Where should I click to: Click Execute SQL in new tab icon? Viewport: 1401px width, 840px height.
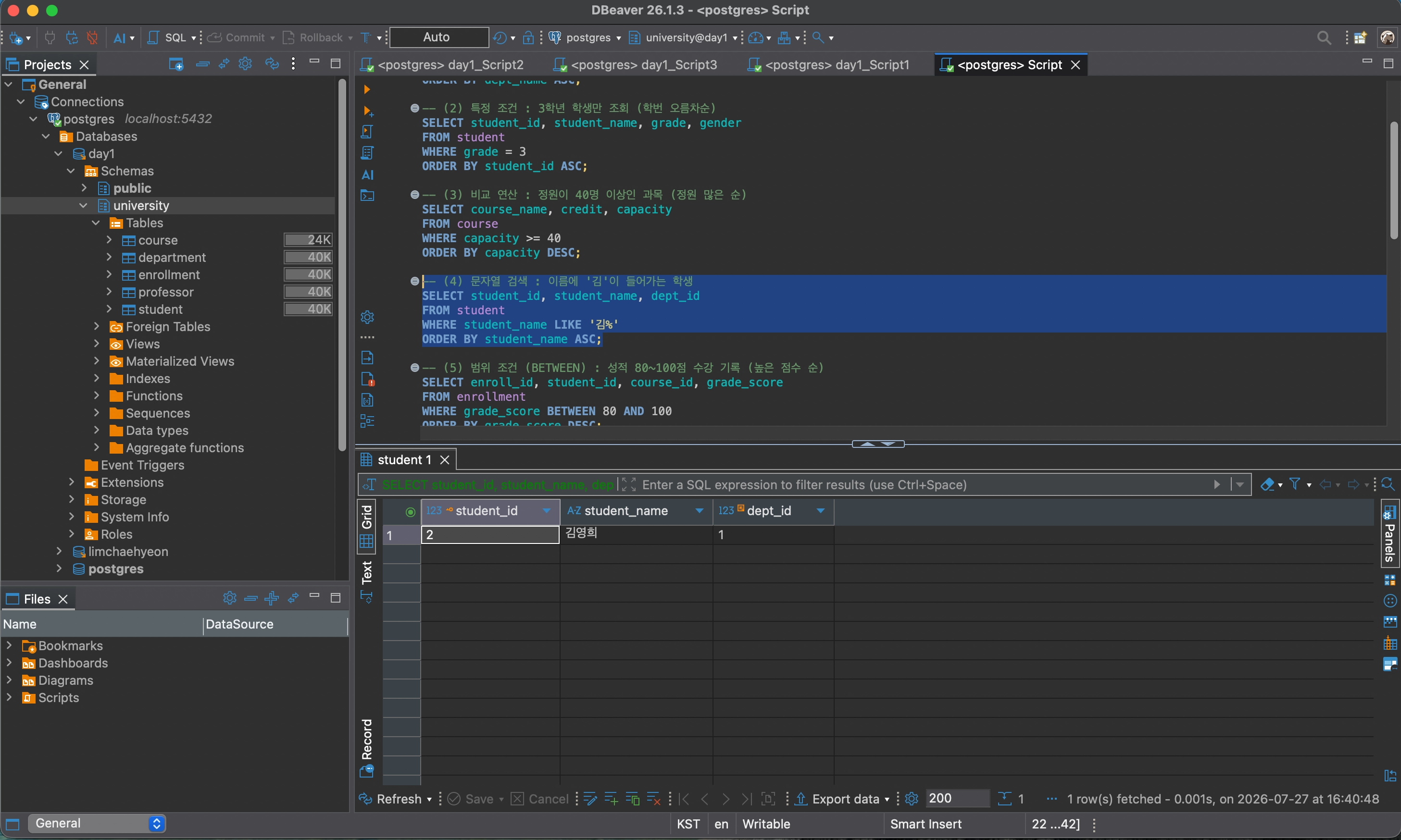[x=367, y=111]
